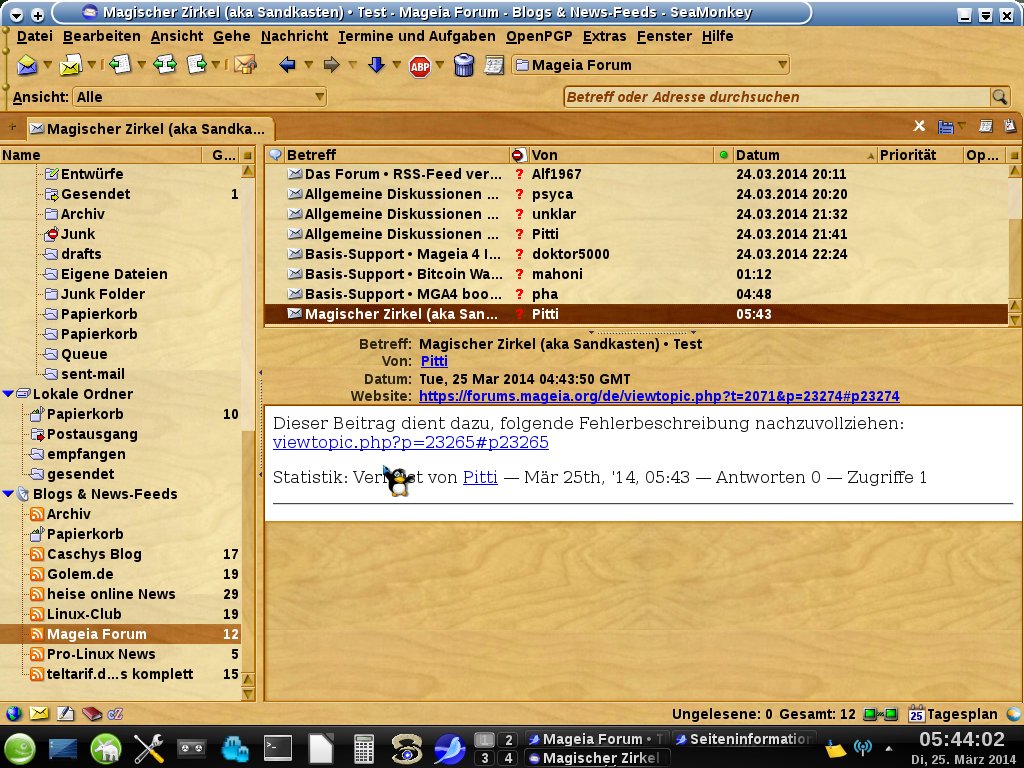Open the Termine und Aufgaben menu
Screen dimensions: 1024x768
click(417, 37)
